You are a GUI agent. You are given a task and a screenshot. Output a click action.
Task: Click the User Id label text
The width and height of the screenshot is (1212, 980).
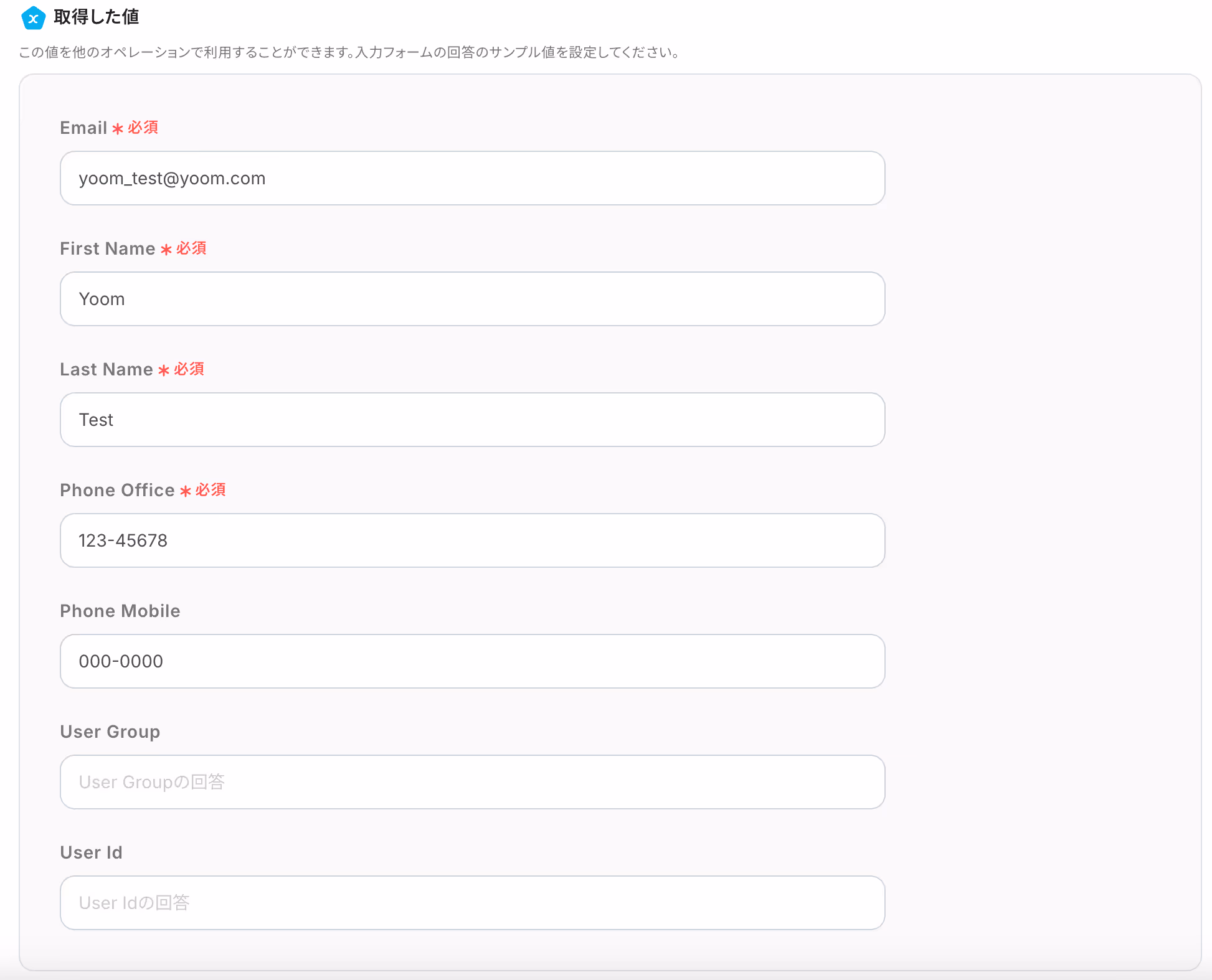tap(91, 852)
